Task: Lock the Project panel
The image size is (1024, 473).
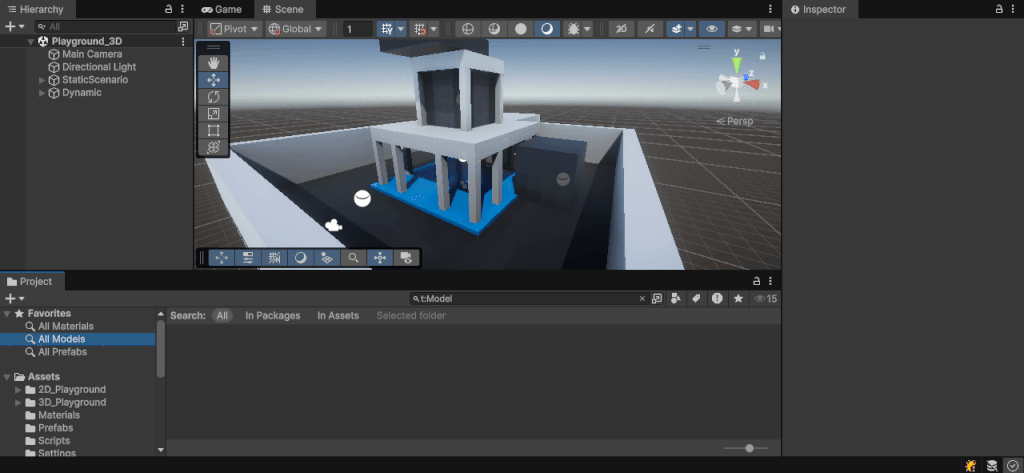Action: 756,281
